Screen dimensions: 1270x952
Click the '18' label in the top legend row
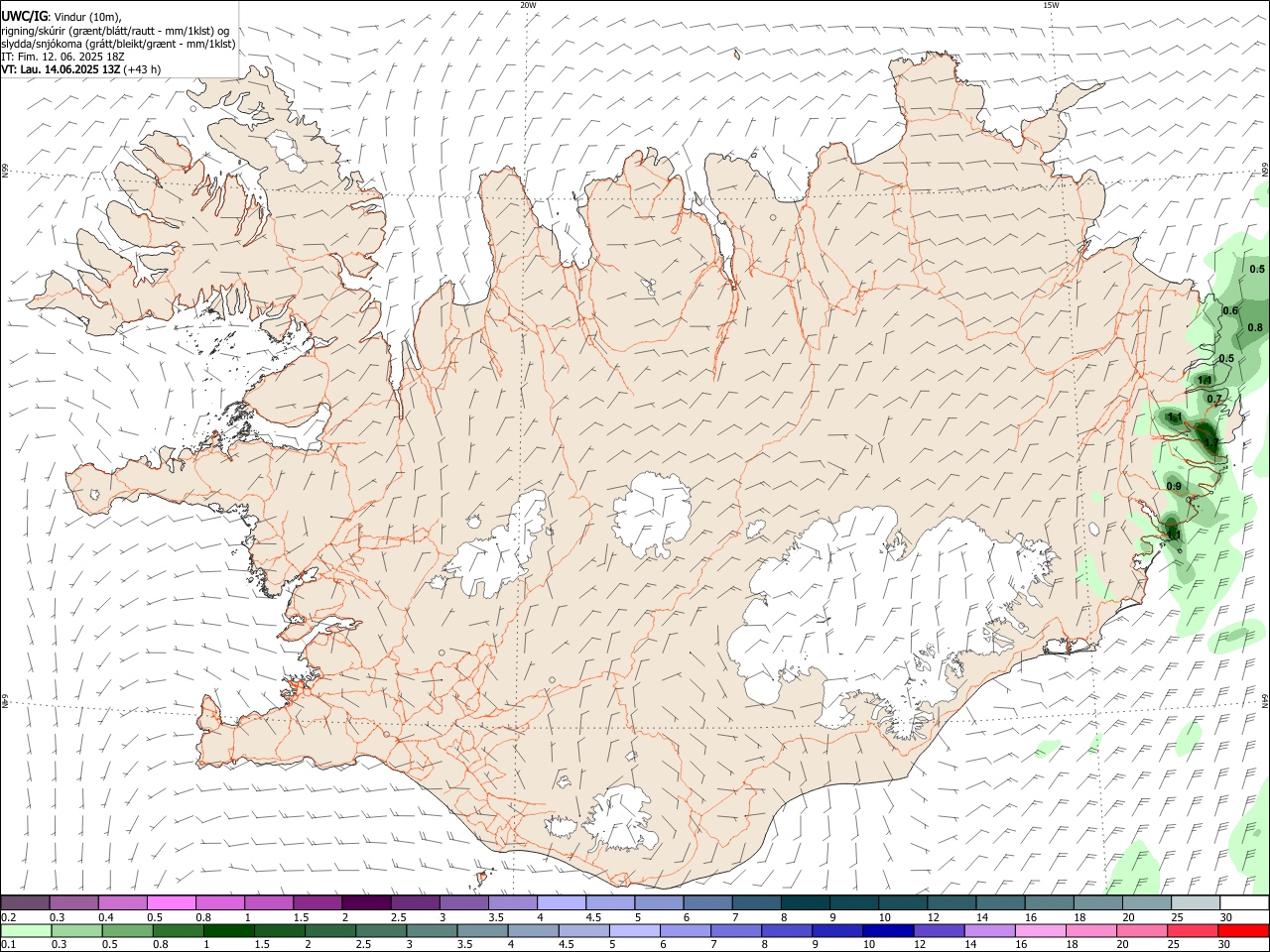tap(1079, 917)
